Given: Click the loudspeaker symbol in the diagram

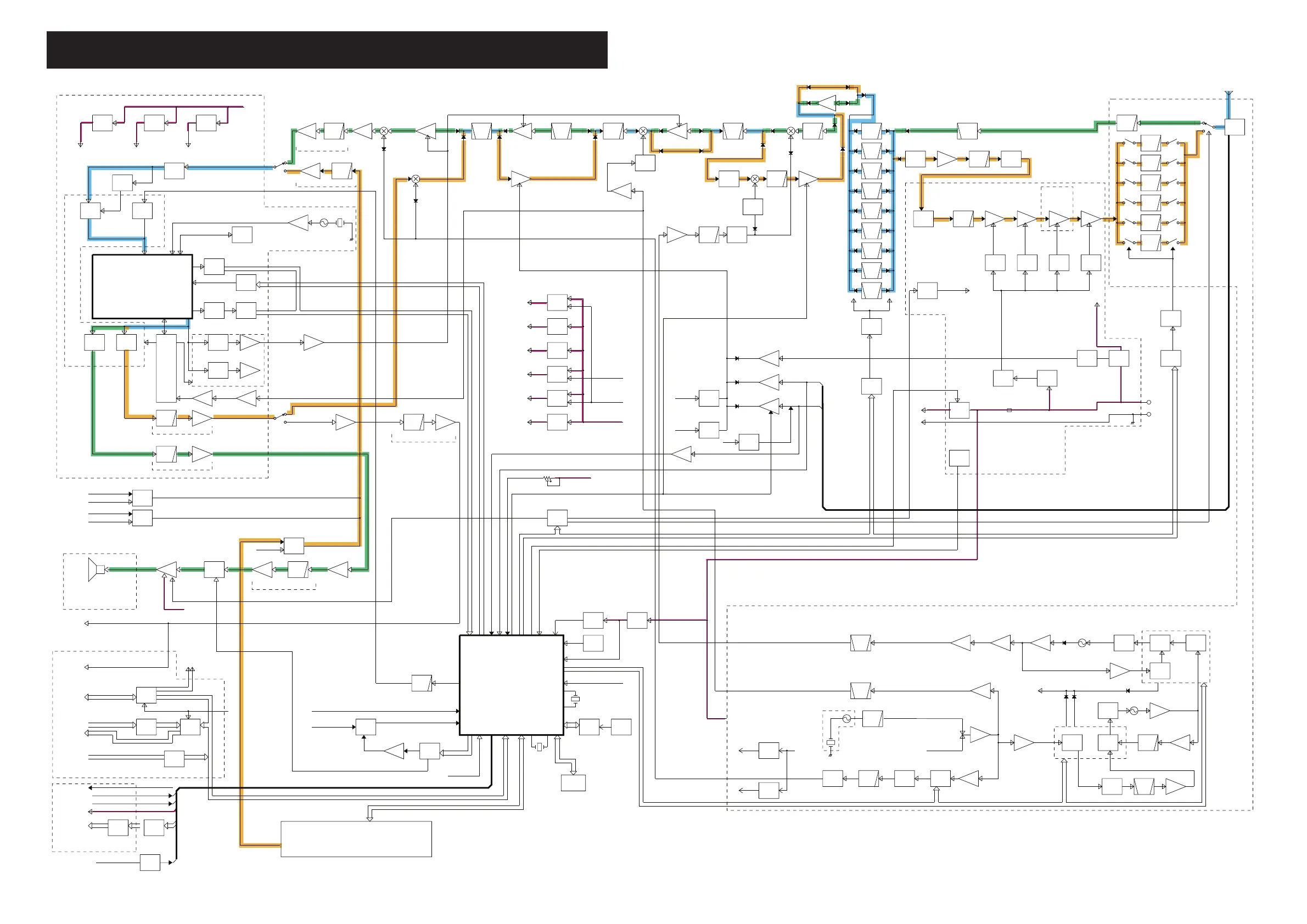Looking at the screenshot, I should tap(97, 570).
